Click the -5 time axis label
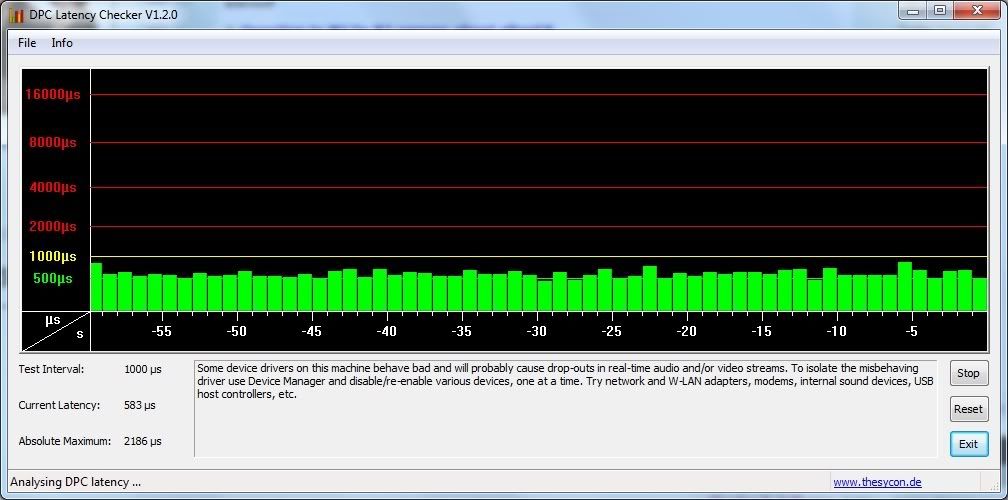1008x500 pixels. [x=911, y=332]
